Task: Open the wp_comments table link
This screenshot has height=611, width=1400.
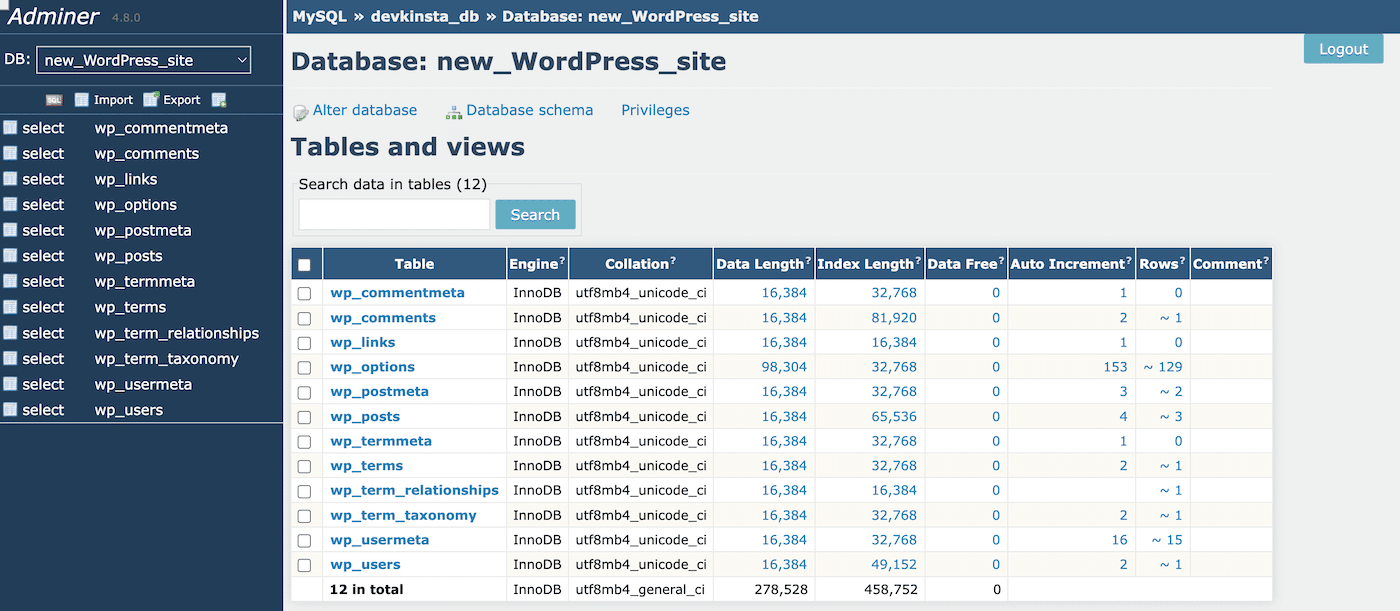Action: coord(383,318)
